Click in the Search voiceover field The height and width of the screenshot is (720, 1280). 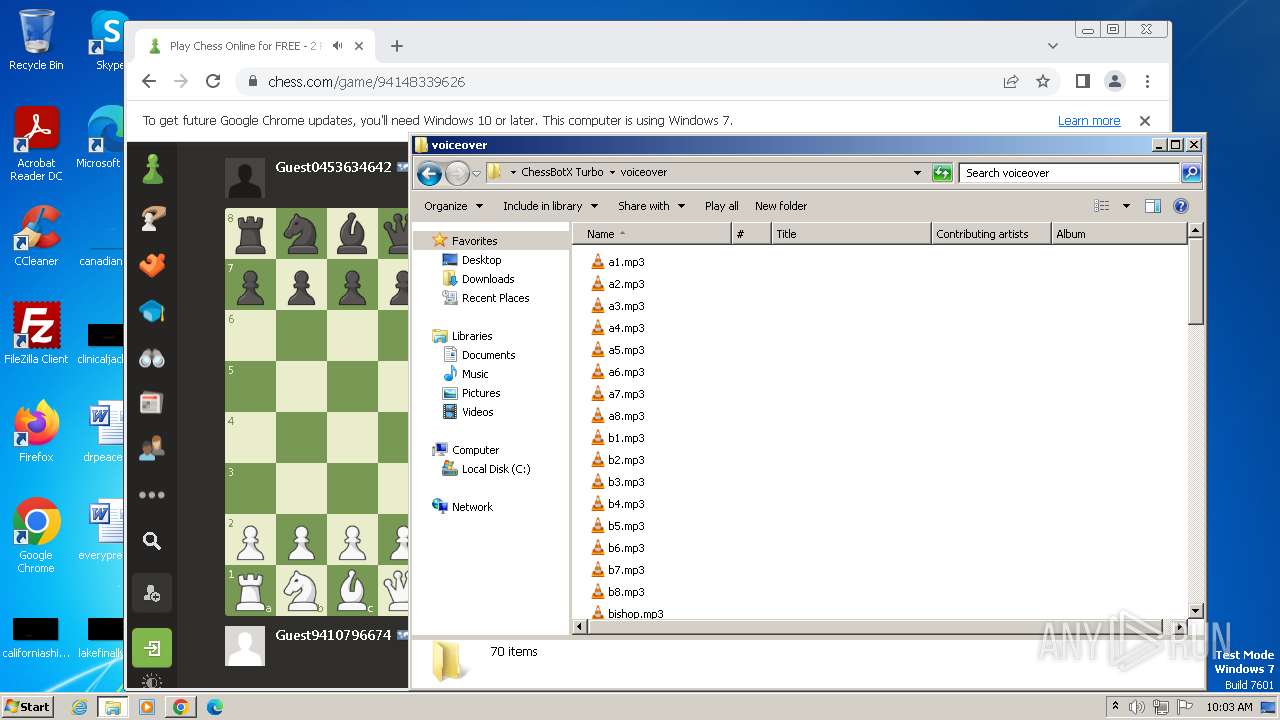pyautogui.click(x=1069, y=173)
